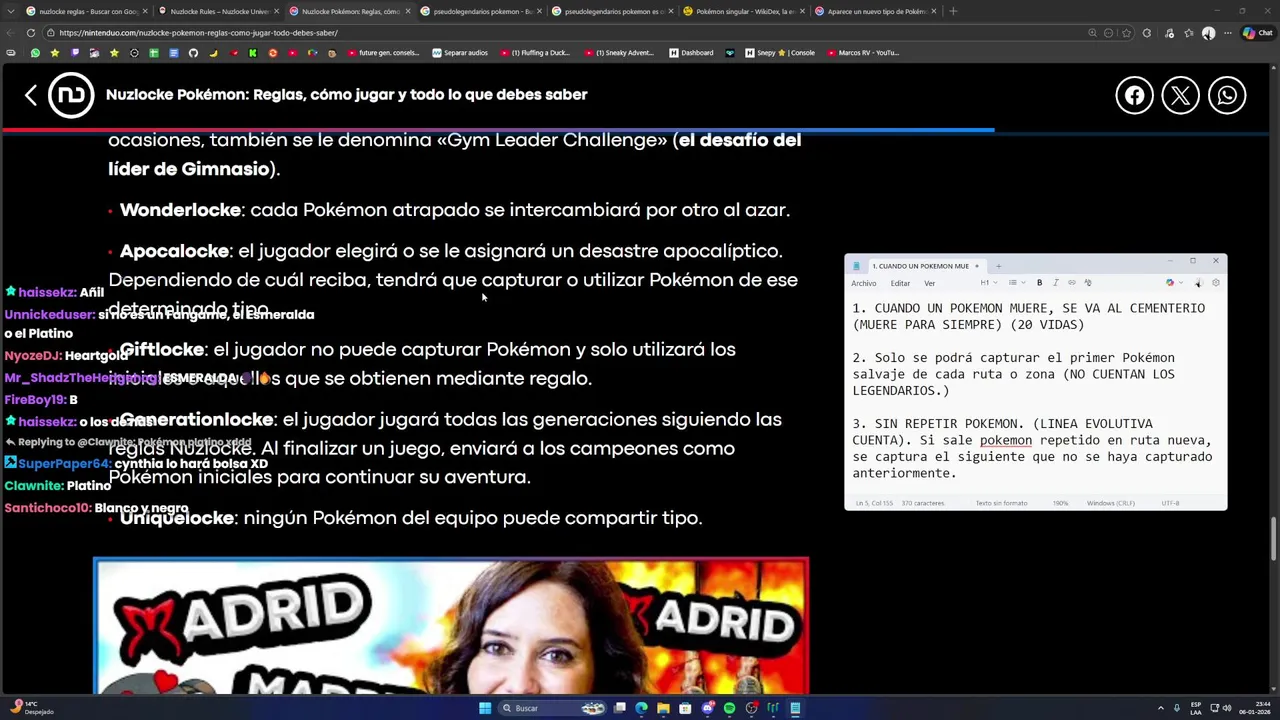Switch to the 'Nuzlocke Rules – Nuzlocke Univer' tab
Screen dimensions: 1280x720
(219, 11)
